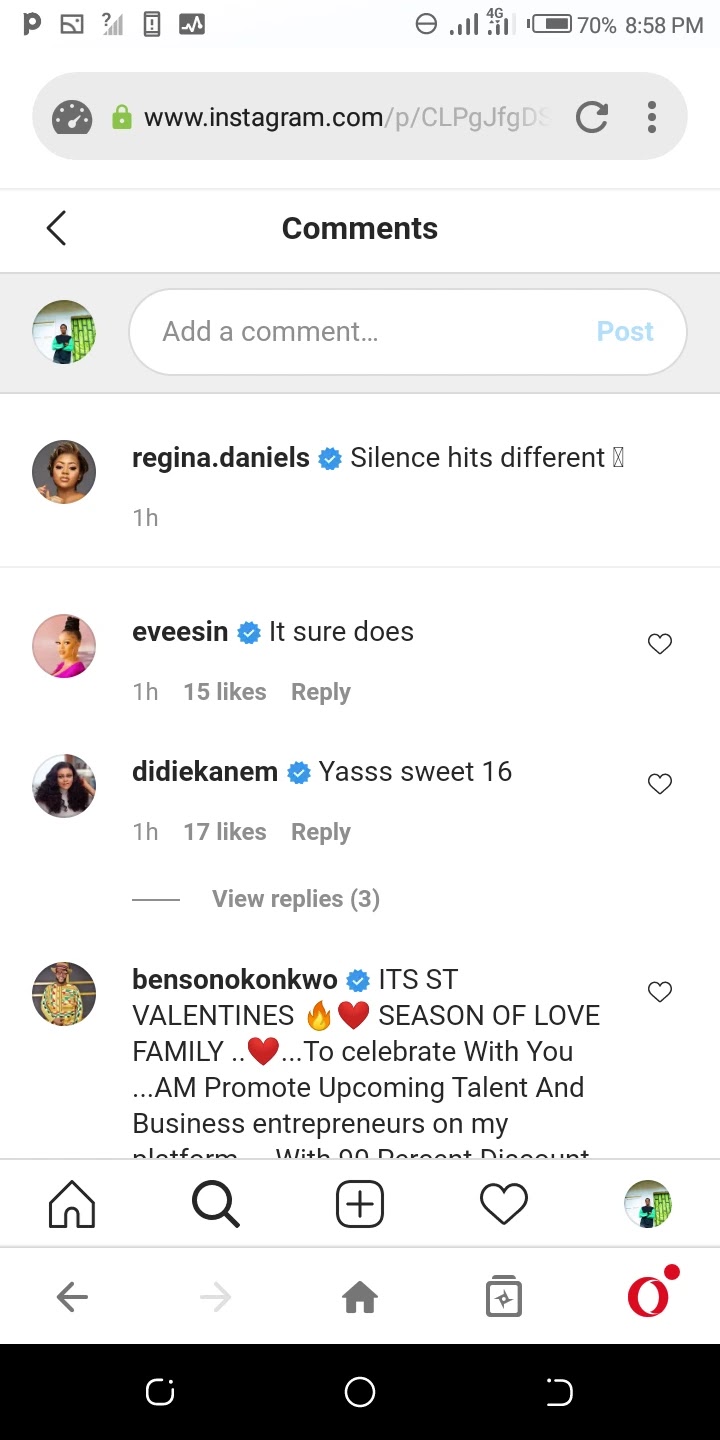Screen dimensions: 720x1440
Task: Reply to eveesin's comment
Action: (x=321, y=692)
